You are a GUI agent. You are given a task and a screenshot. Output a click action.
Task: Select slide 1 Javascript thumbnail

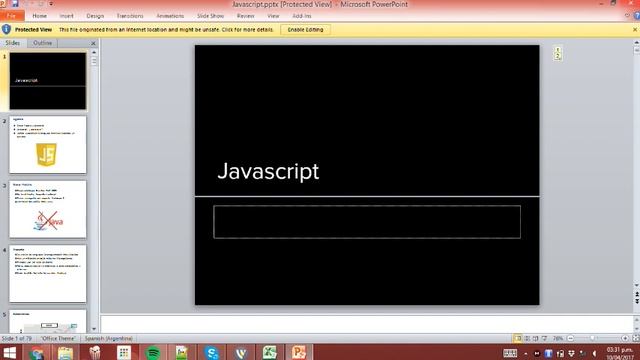(48, 81)
